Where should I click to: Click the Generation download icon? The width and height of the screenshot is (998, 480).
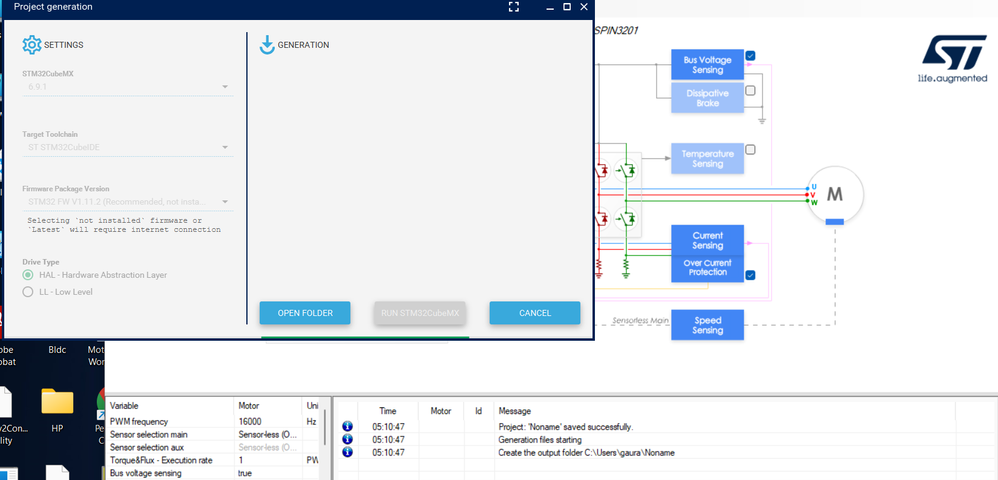(x=267, y=45)
